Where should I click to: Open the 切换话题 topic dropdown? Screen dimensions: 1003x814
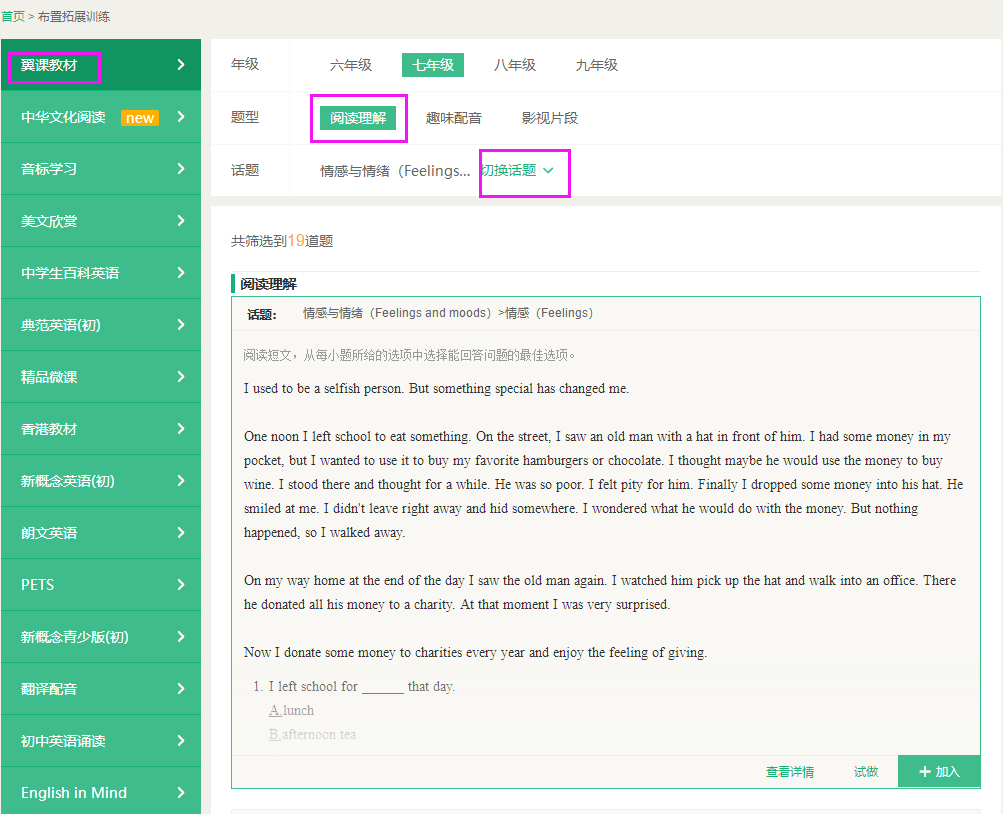[x=517, y=171]
